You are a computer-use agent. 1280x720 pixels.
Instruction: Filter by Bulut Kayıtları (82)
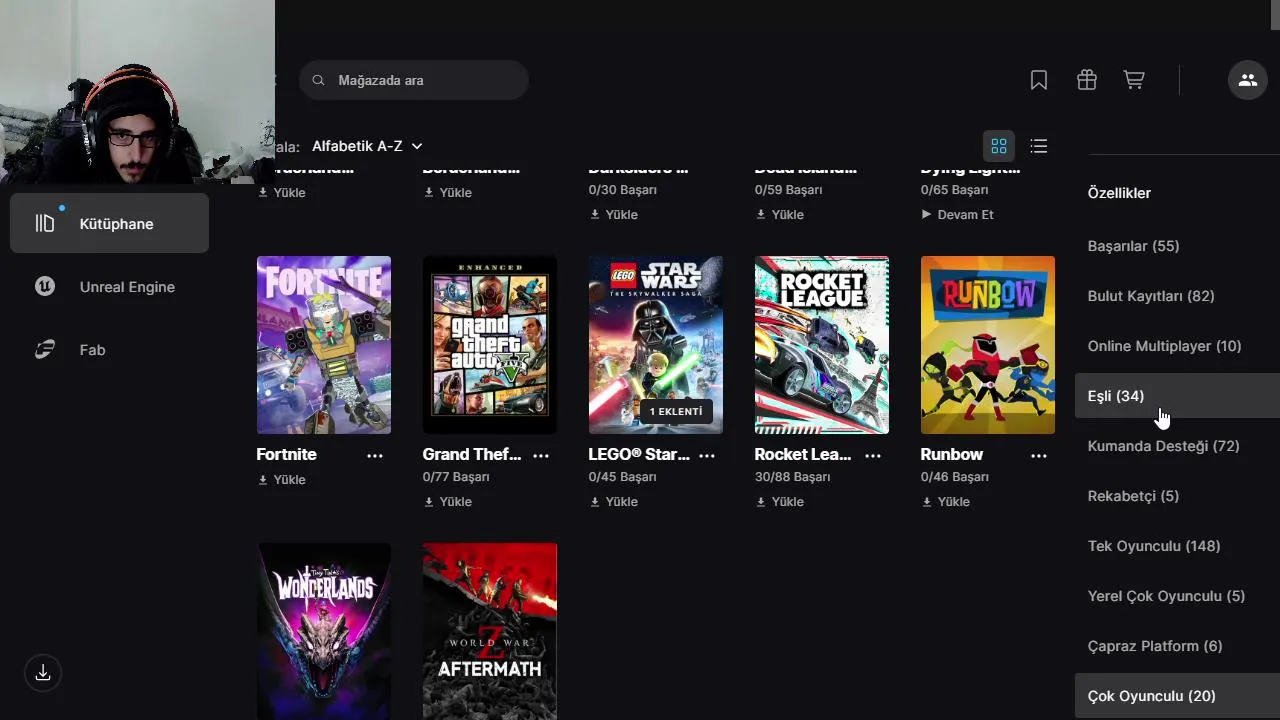coord(1150,296)
